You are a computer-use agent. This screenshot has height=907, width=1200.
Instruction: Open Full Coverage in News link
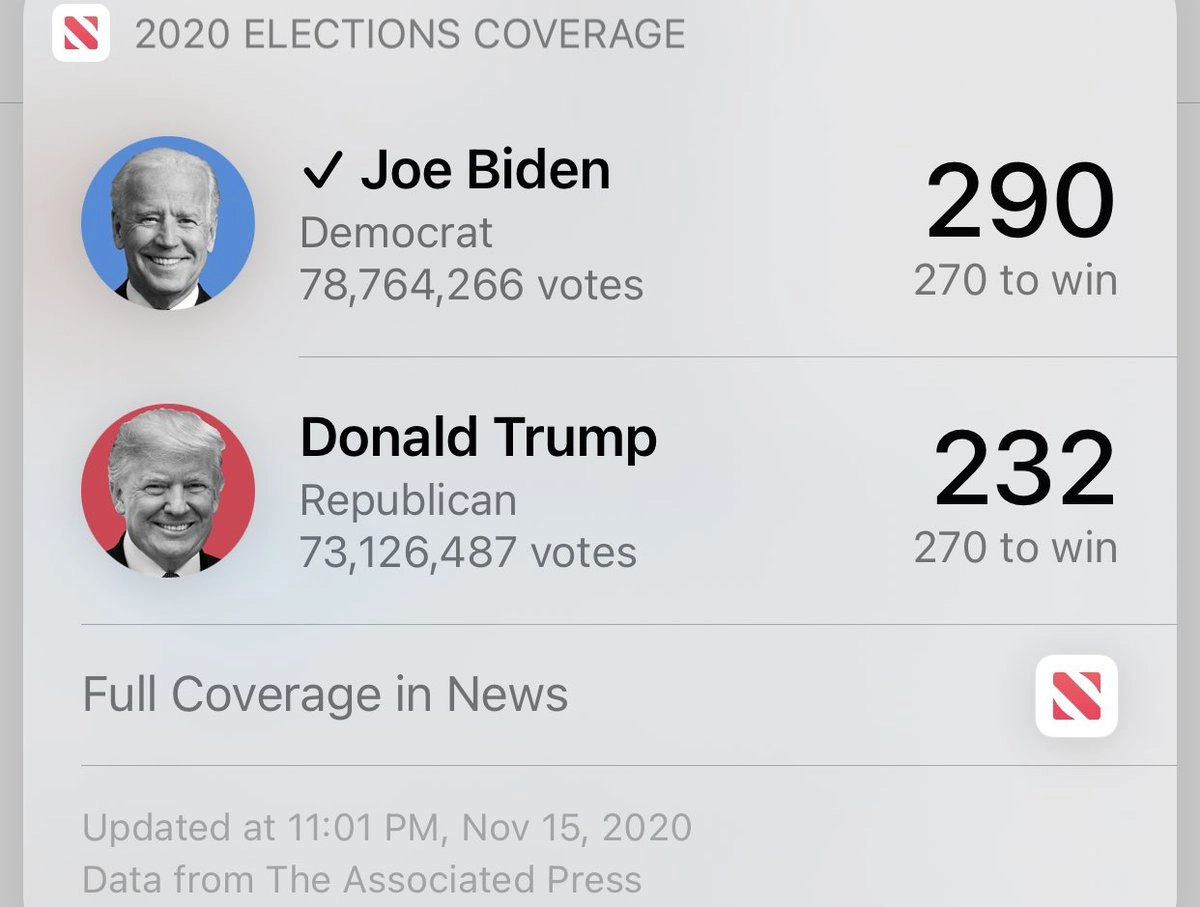[x=325, y=695]
